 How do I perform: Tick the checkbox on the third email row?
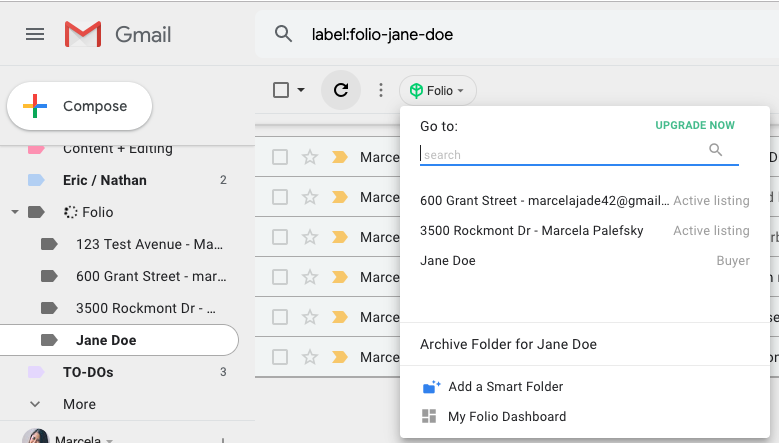point(280,237)
